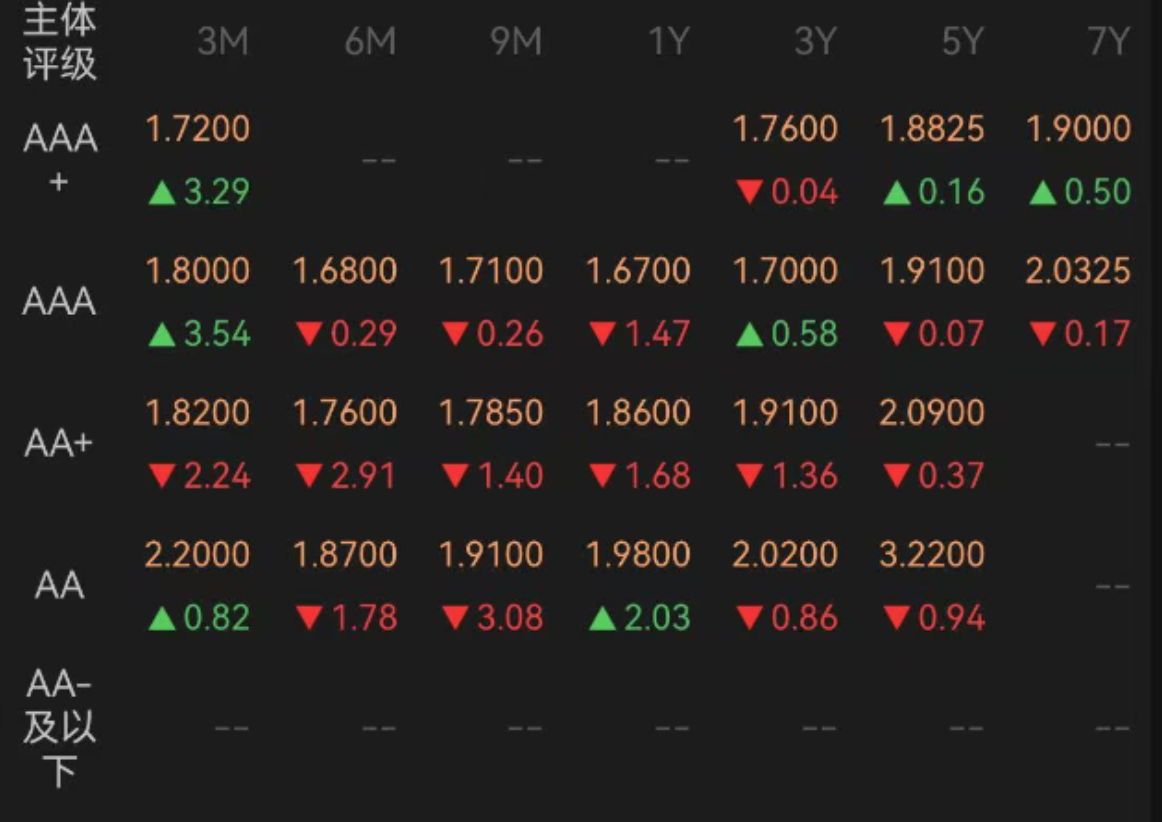Click the green up arrow beside 2.03

point(602,619)
